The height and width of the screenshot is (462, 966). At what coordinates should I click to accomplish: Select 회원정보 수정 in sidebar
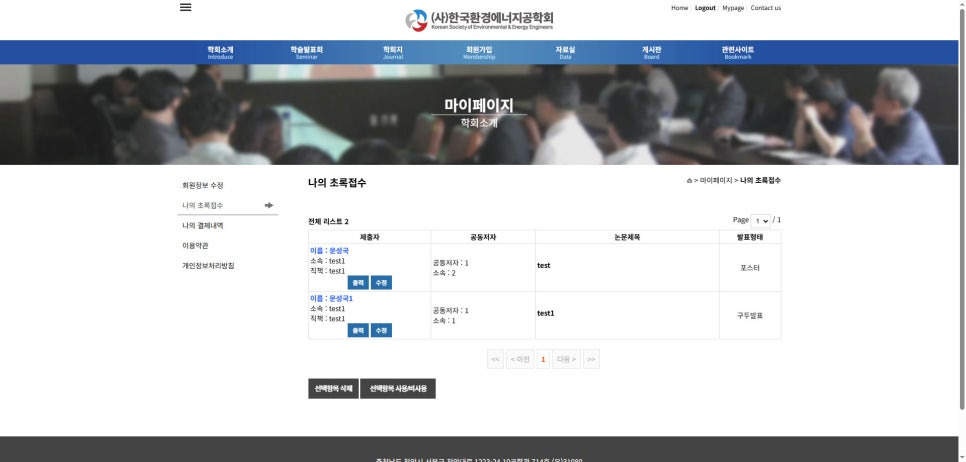click(x=203, y=185)
